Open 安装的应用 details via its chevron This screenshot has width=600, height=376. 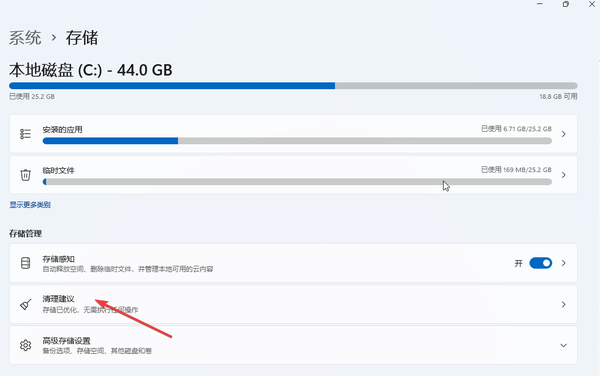(x=563, y=134)
